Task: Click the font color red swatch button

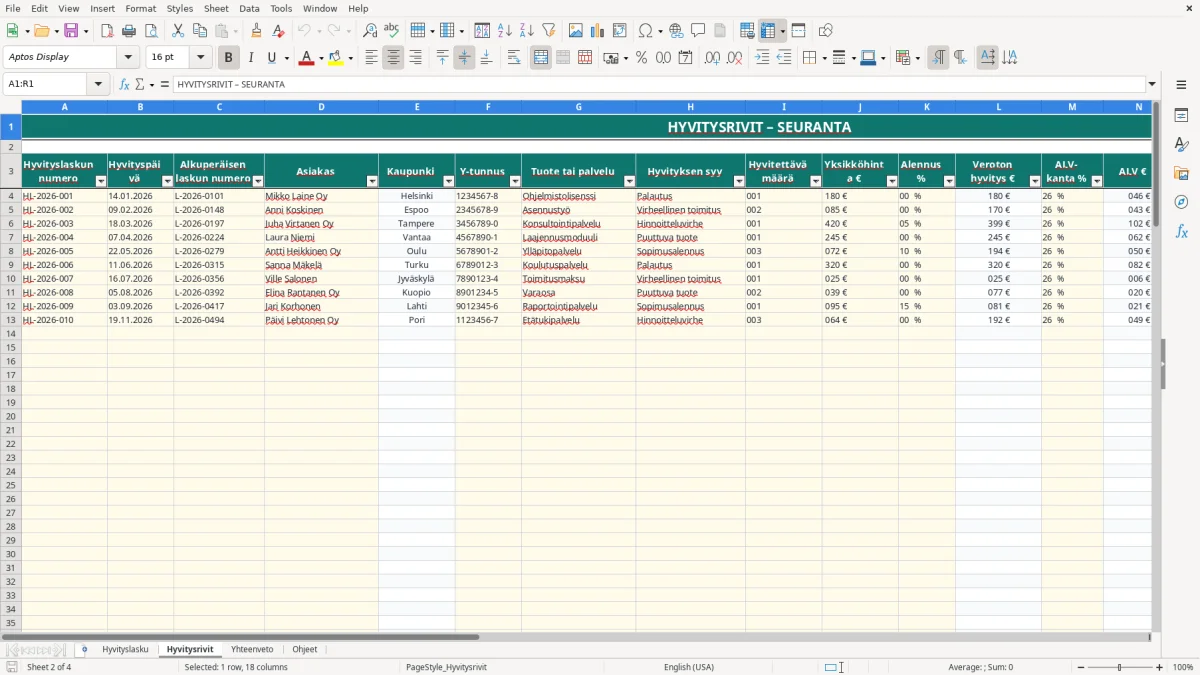Action: click(x=305, y=58)
